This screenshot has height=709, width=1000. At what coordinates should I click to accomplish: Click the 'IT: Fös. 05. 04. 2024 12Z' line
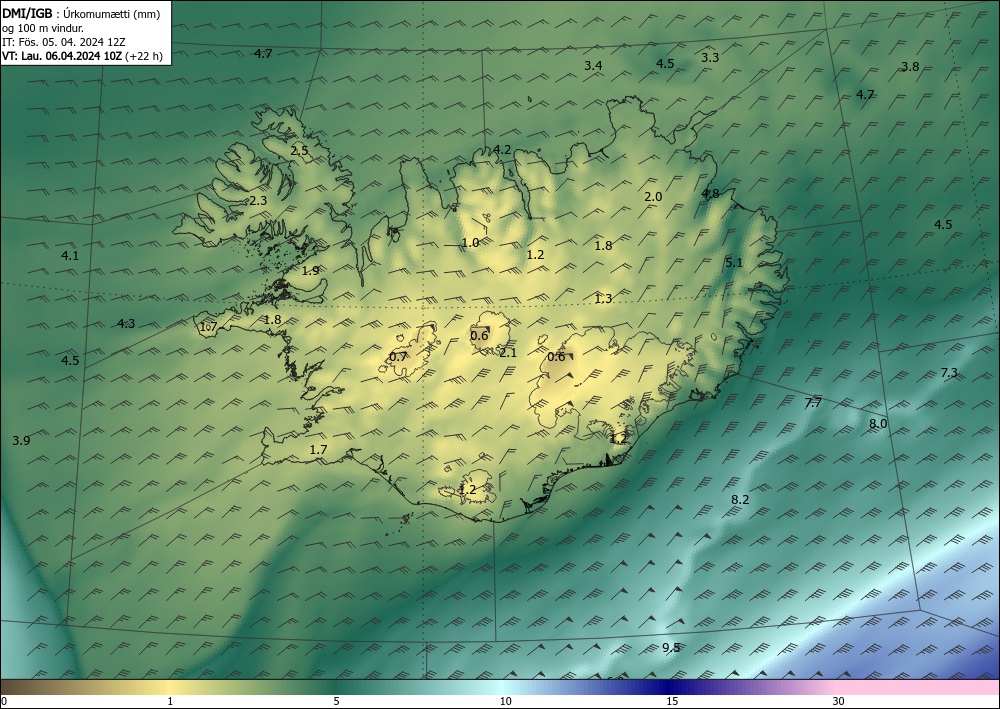[64, 42]
